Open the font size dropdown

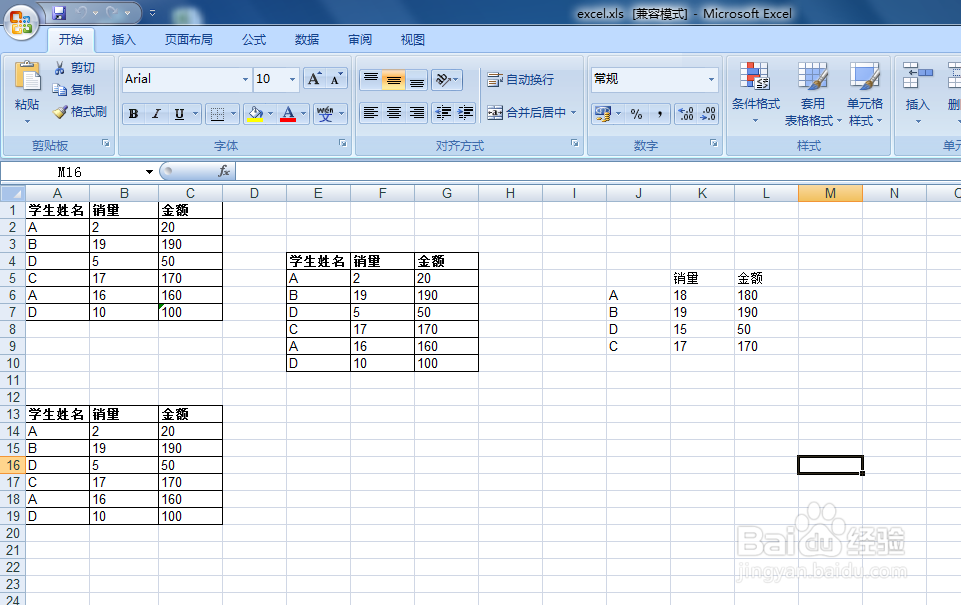[292, 79]
